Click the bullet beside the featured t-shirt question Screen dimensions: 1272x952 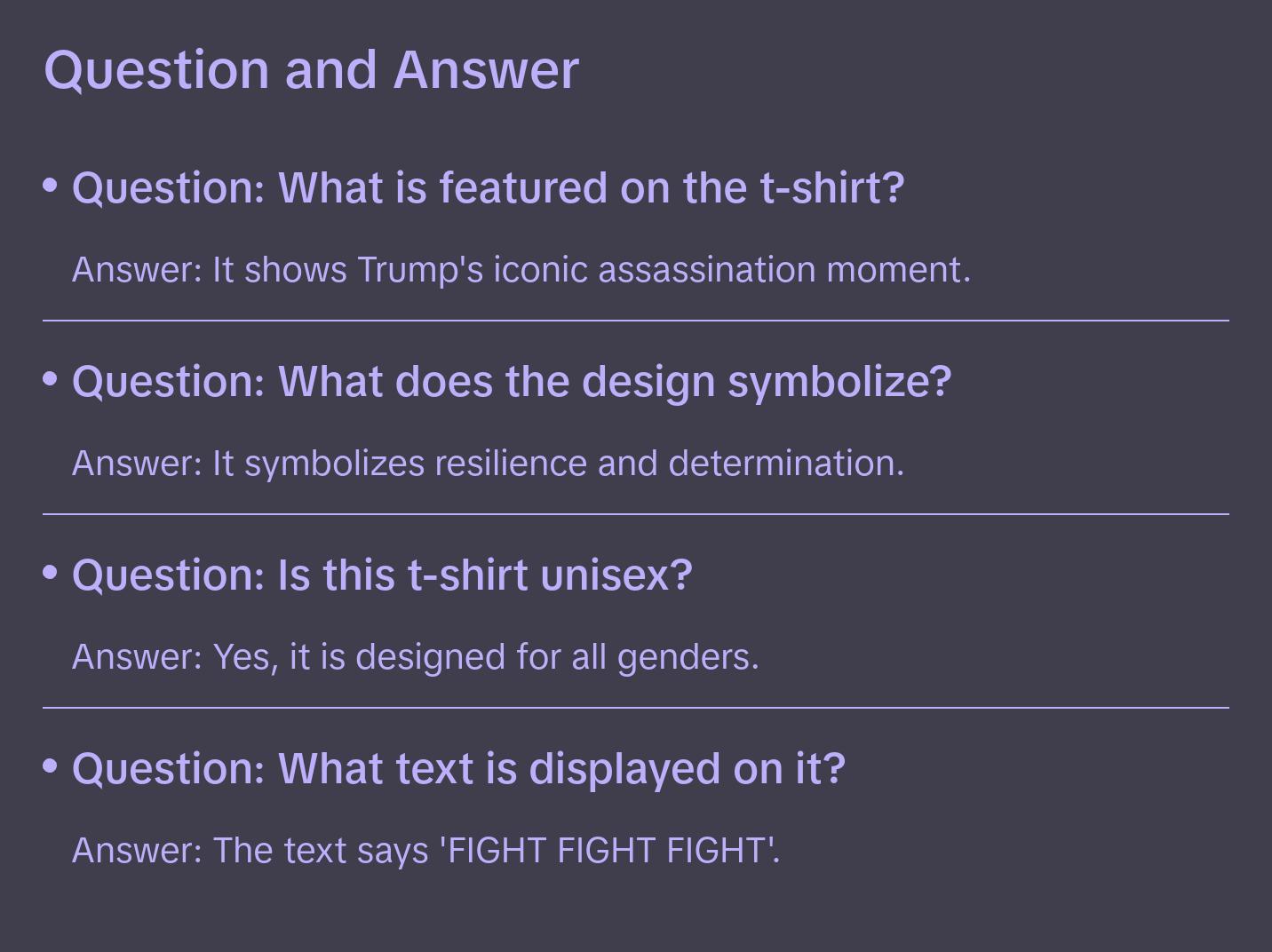[x=51, y=186]
